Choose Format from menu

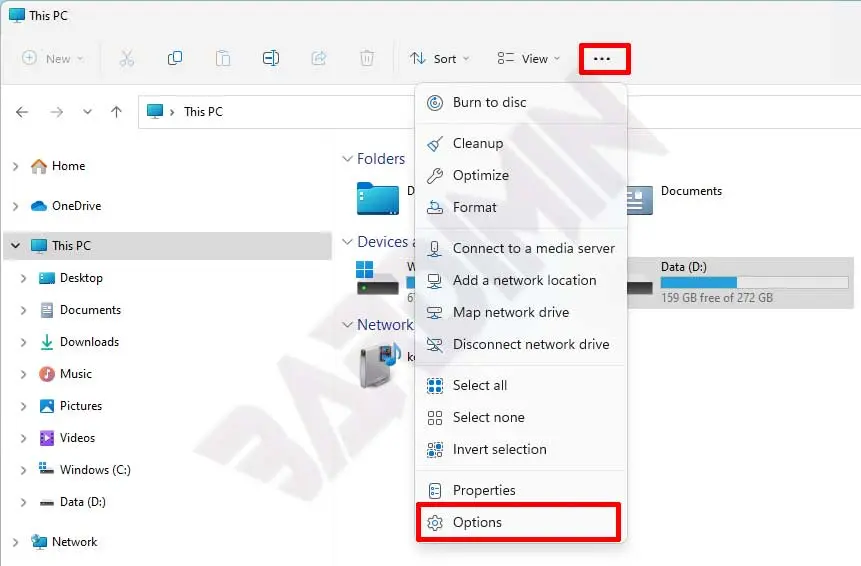click(521, 208)
